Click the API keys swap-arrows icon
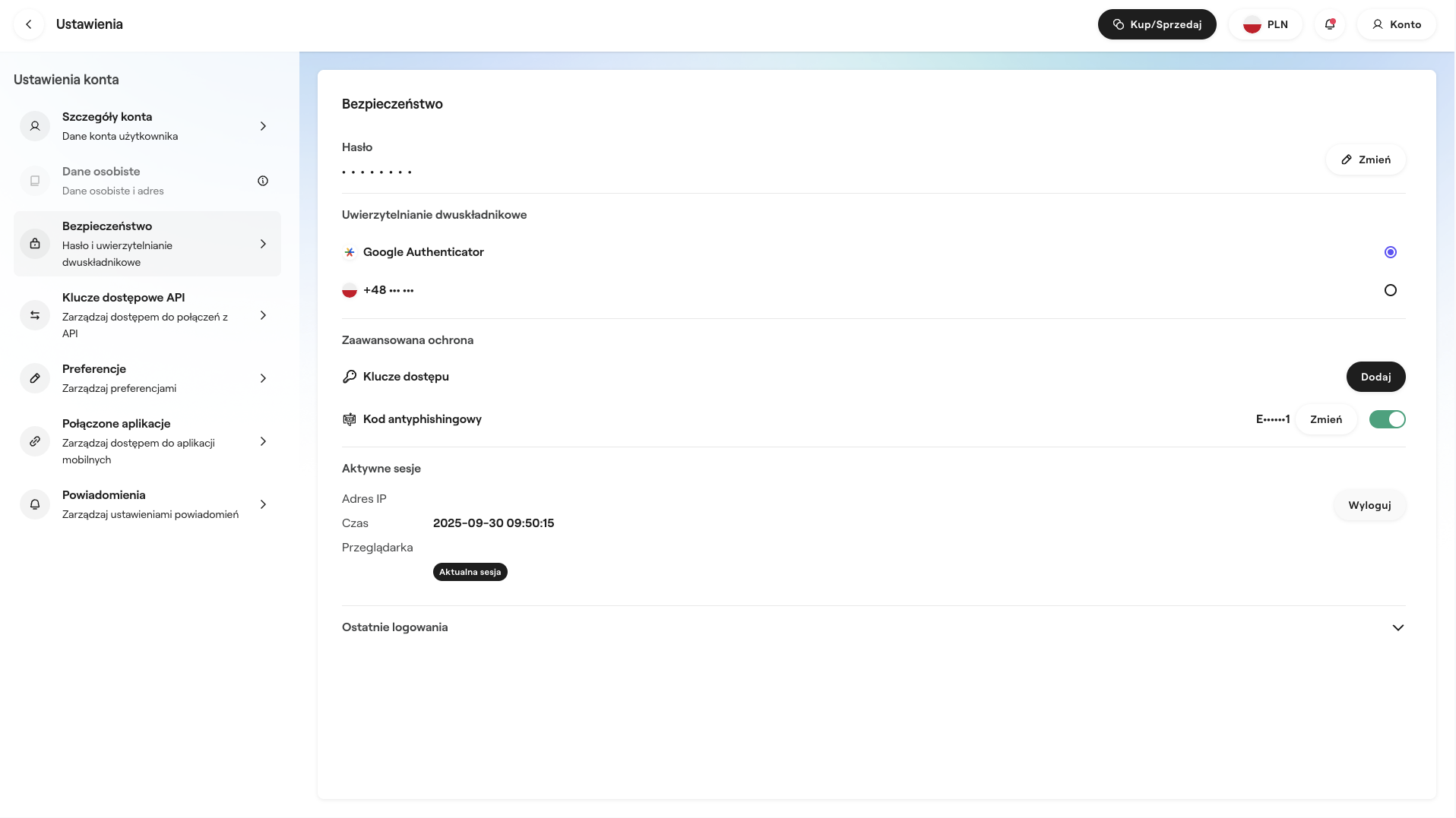Viewport: 1456px width, 818px height. coord(35,315)
